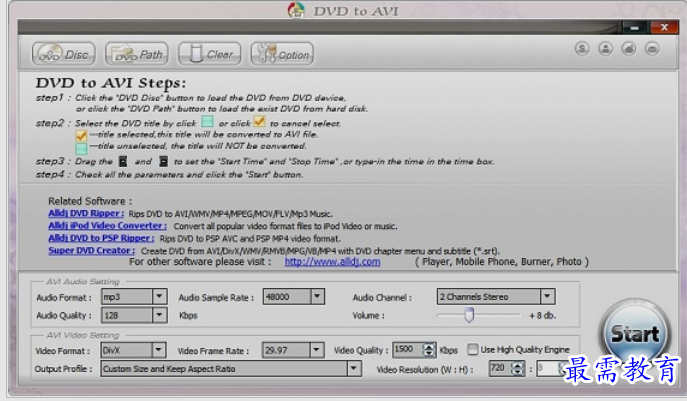The width and height of the screenshot is (687, 401).
Task: Click the Video Resolution width field 720
Action: 500,368
